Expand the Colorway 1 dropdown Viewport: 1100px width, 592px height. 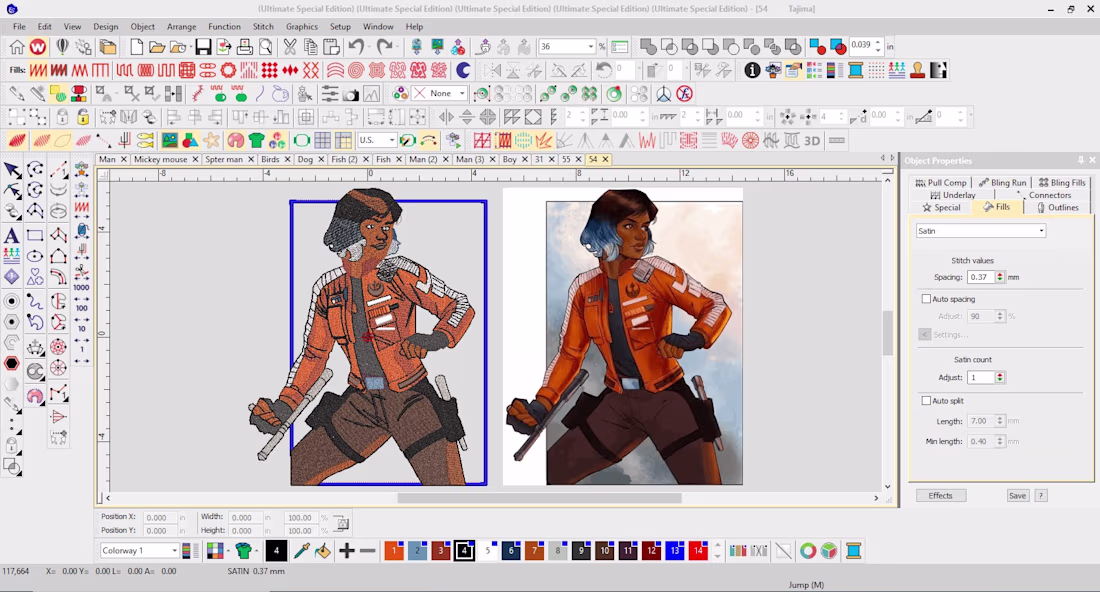click(140, 551)
